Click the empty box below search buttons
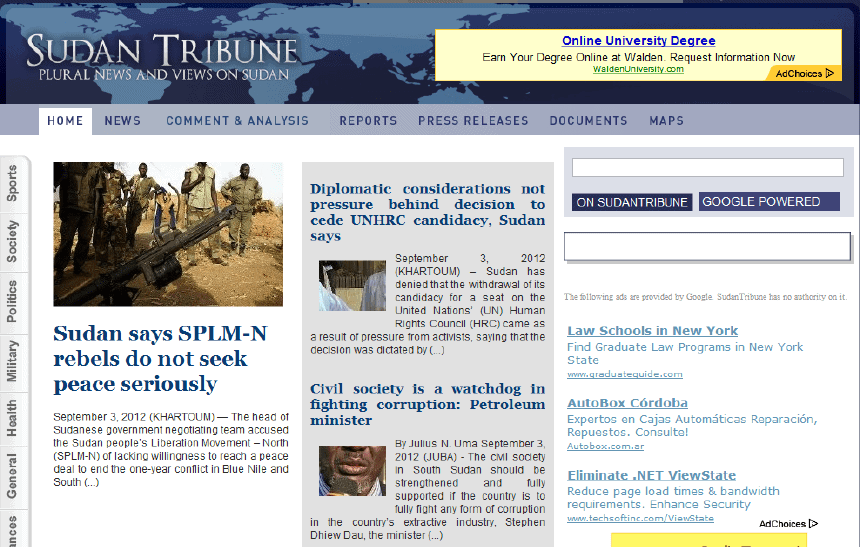860x547 pixels. [708, 246]
